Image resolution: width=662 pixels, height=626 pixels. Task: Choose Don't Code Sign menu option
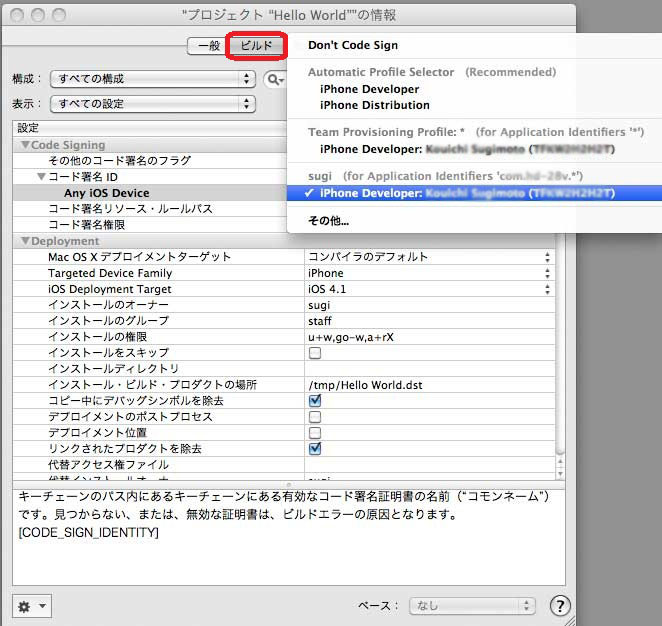[x=353, y=45]
